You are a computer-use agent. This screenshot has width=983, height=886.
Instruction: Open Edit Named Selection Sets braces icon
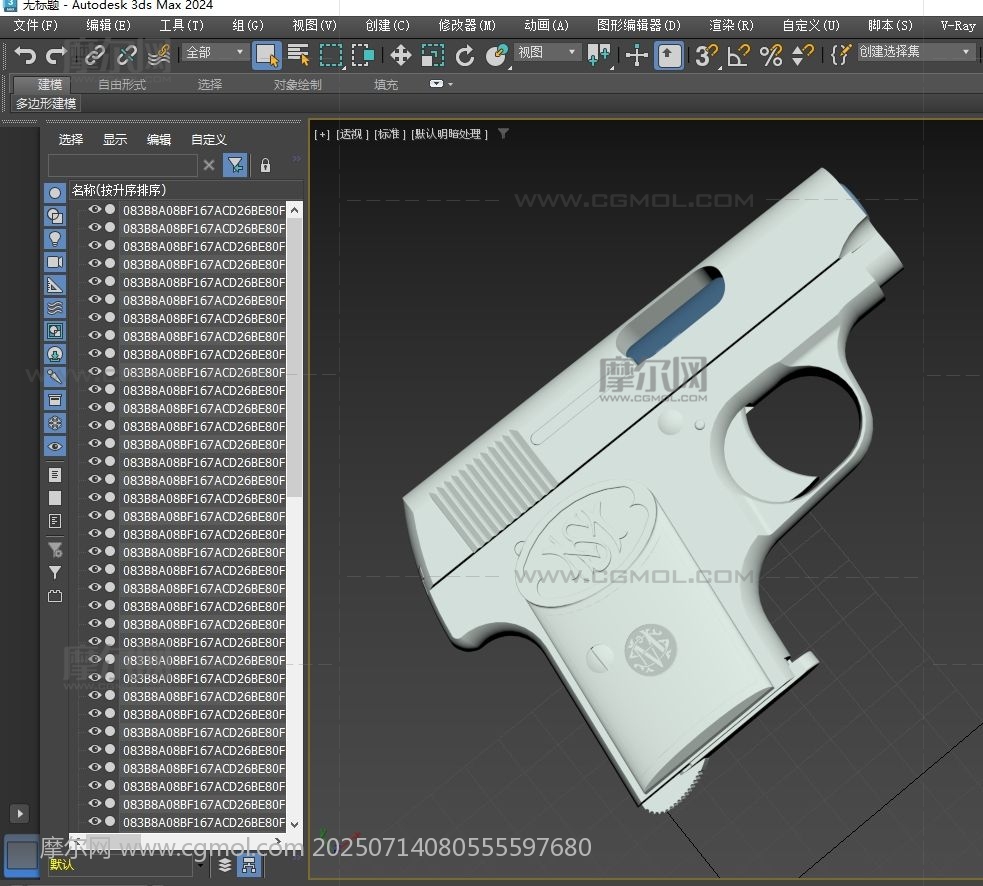pyautogui.click(x=841, y=55)
